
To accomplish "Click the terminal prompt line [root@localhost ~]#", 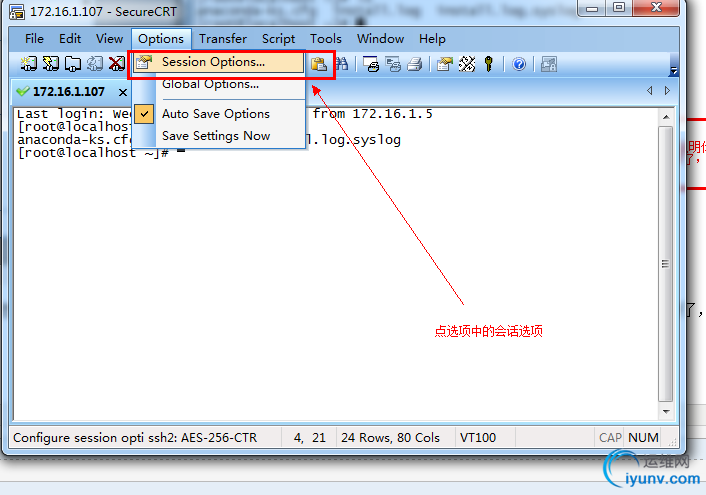I will [x=93, y=153].
